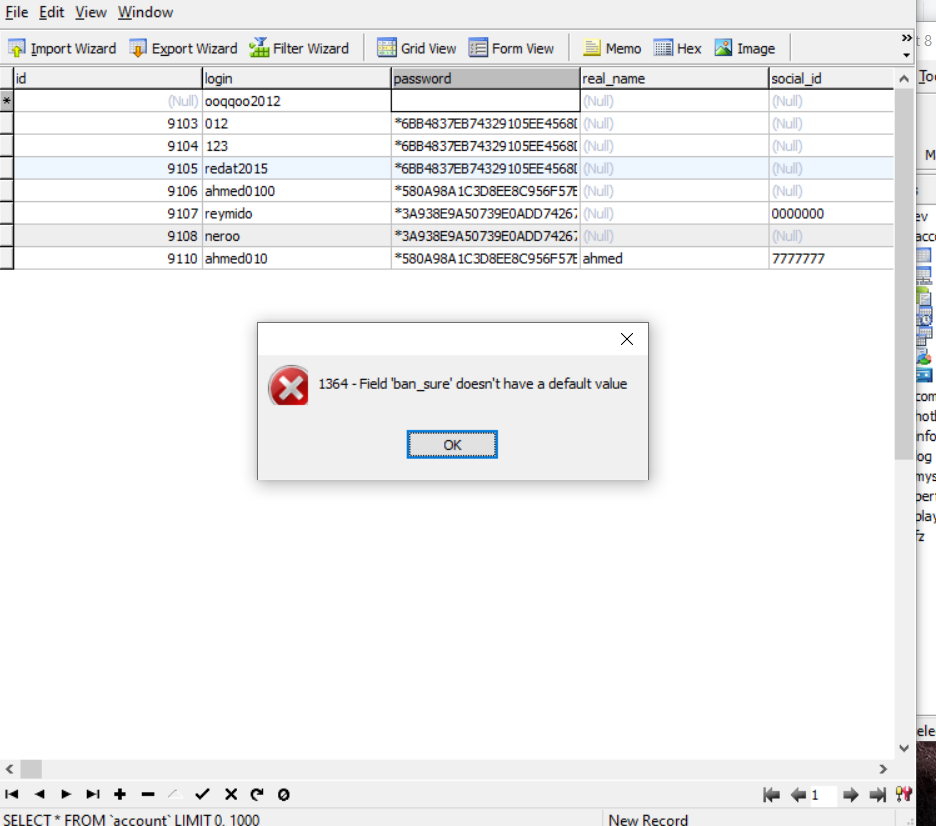Apply changes with checkmark icon
Screen dimensions: 936x826
[202, 794]
